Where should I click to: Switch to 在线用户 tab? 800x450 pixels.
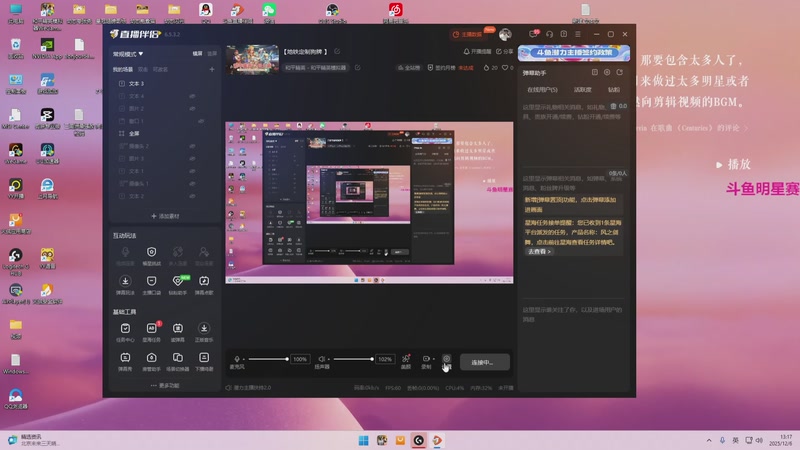tap(542, 89)
